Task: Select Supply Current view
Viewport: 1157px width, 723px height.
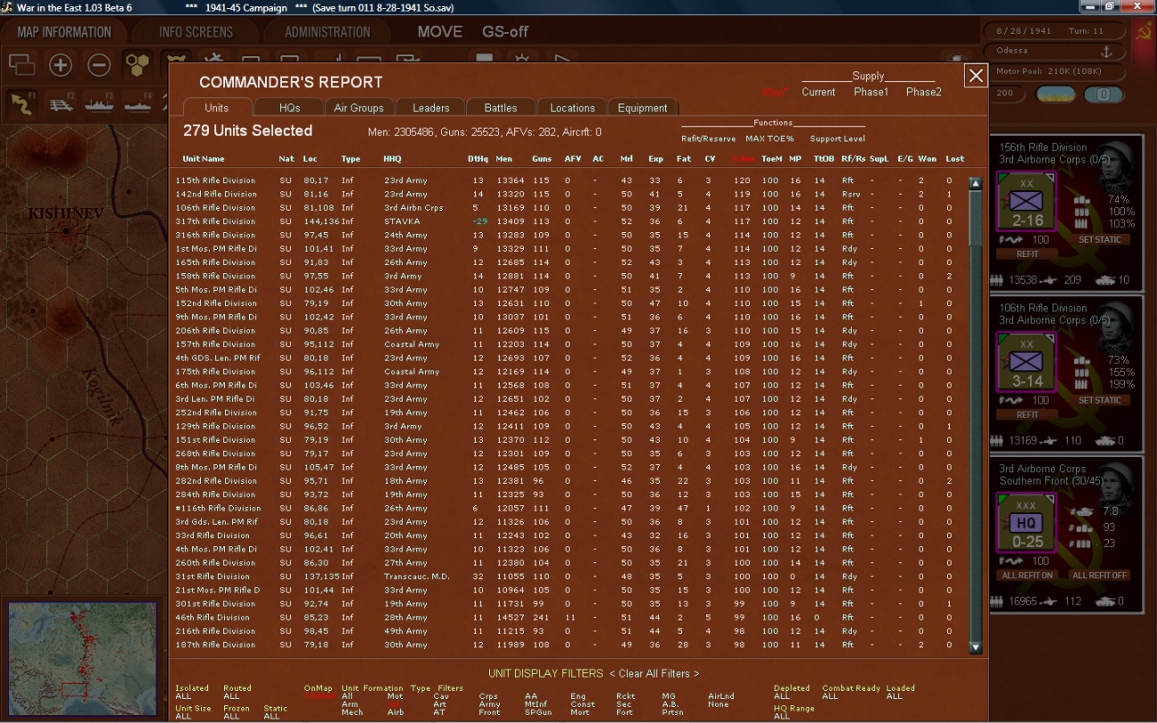Action: (x=818, y=92)
